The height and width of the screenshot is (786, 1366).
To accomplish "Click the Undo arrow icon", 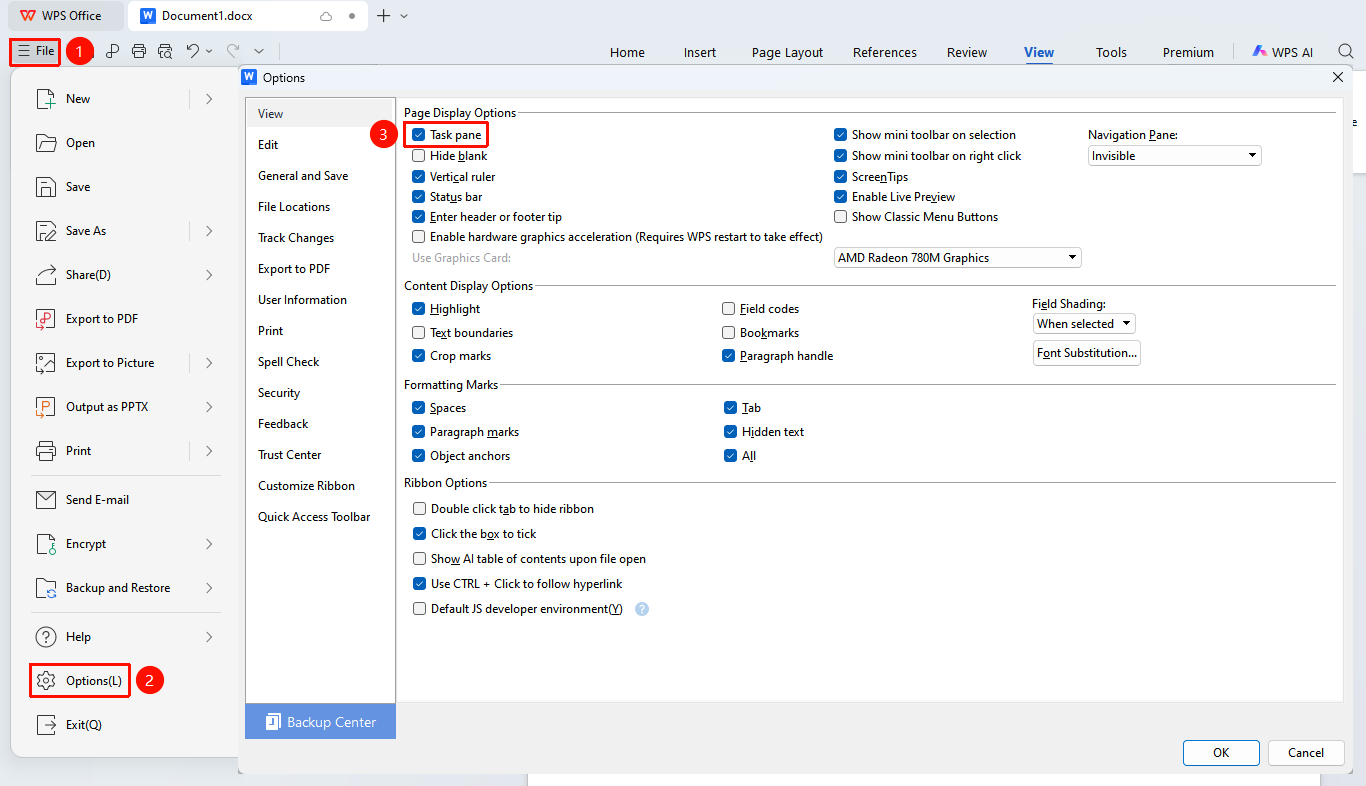I will coord(193,51).
